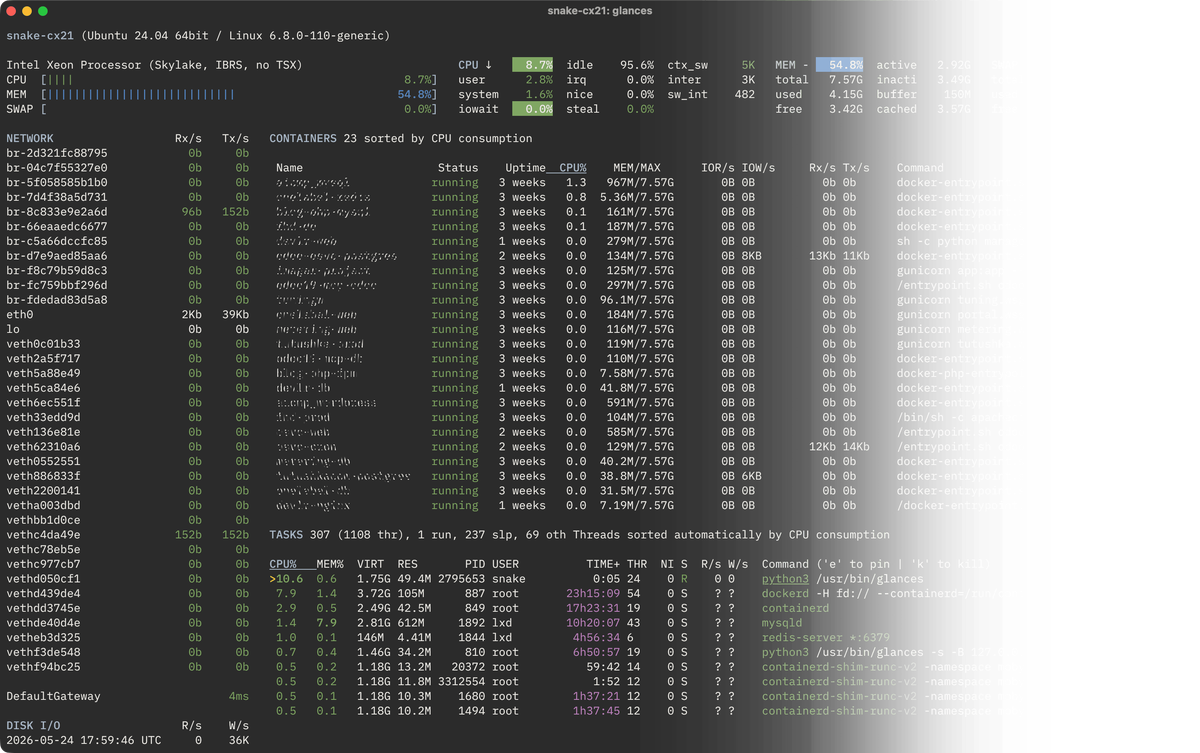The image size is (1200, 753).
Task: Click the green maximize window button
Action: click(43, 11)
